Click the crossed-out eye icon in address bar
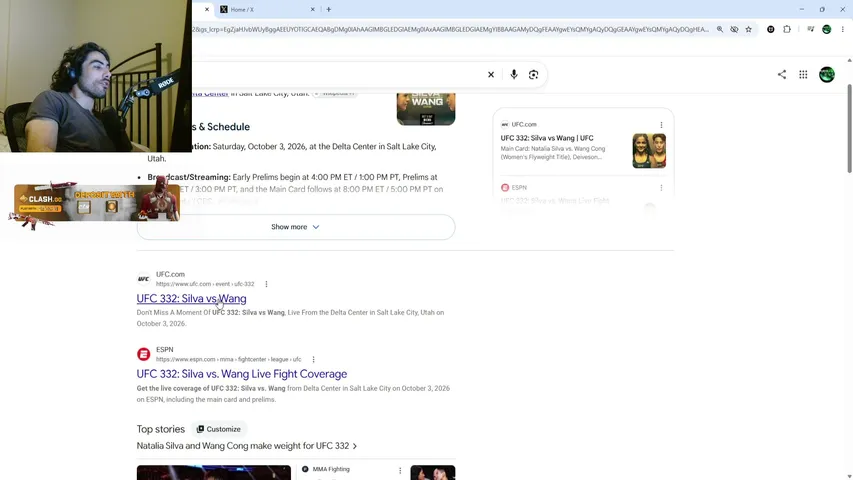853x480 pixels. [x=734, y=29]
